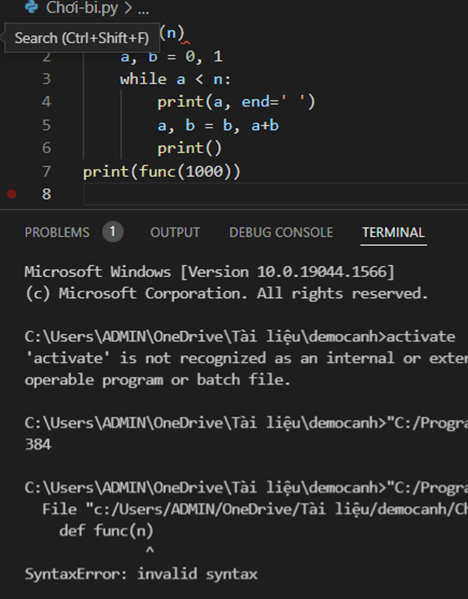
Task: Click line number 5 in the gutter
Action: click(46, 125)
